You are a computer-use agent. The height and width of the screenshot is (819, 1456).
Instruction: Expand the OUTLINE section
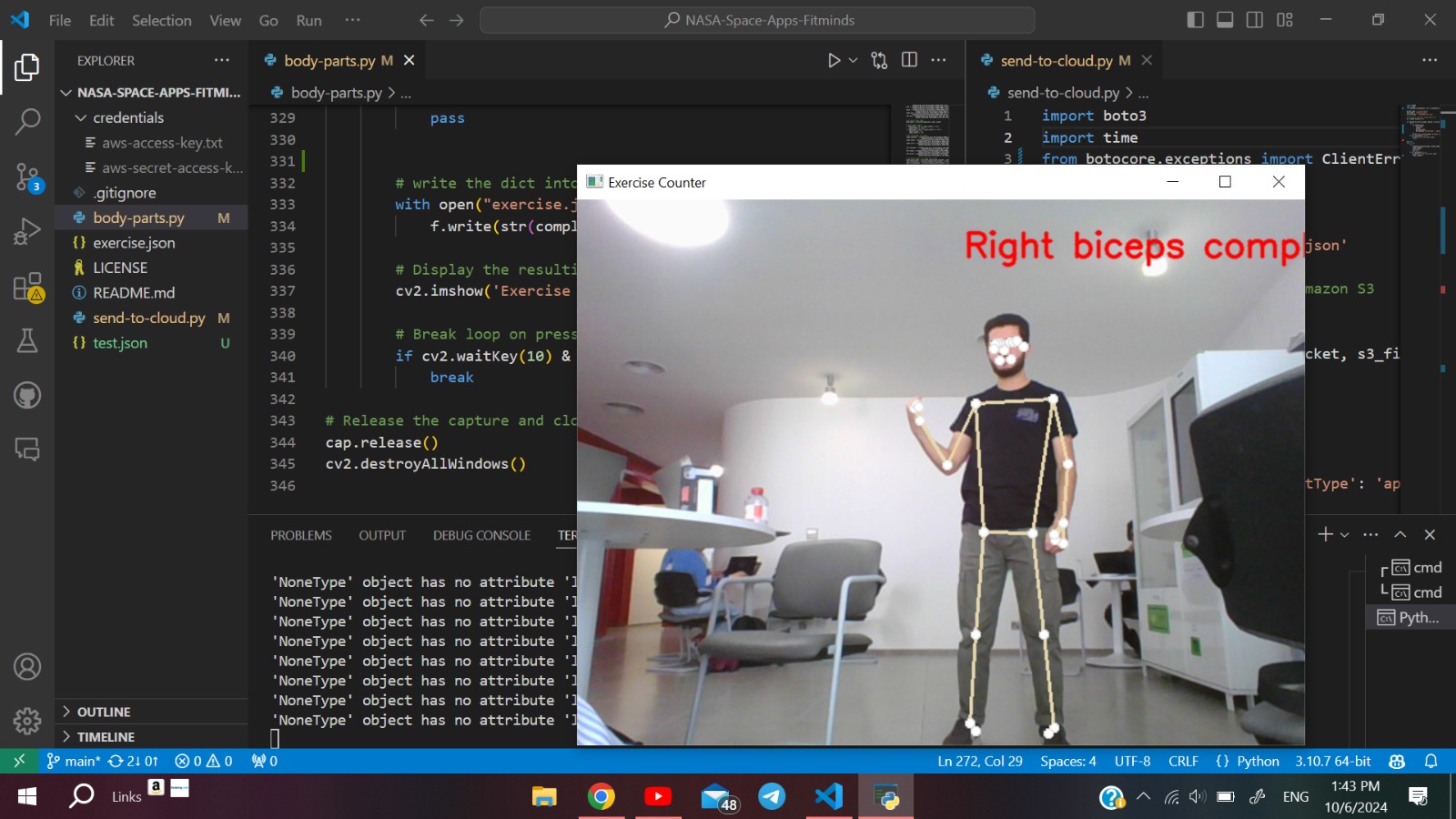point(151,712)
